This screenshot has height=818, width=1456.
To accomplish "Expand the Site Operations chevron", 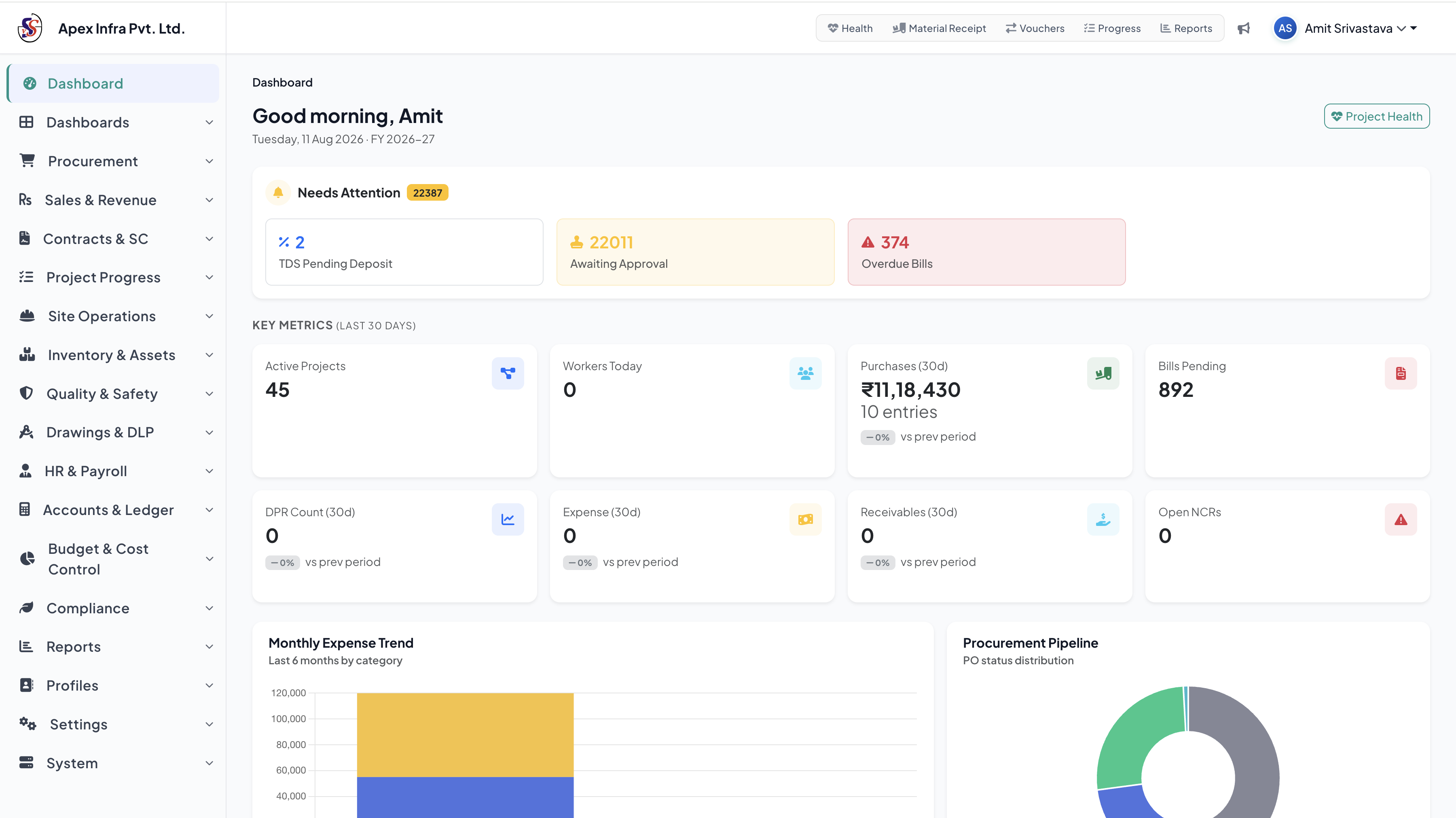I will 209,316.
